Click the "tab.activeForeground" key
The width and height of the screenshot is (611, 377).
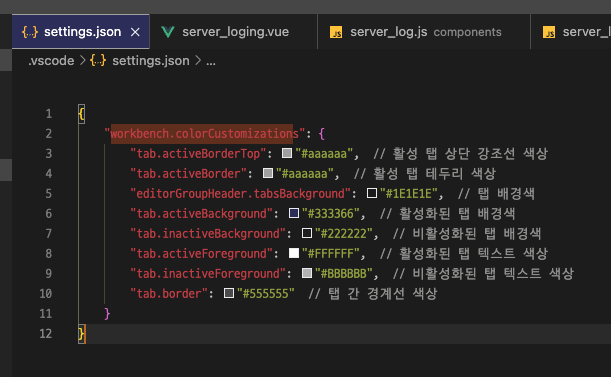click(x=201, y=253)
